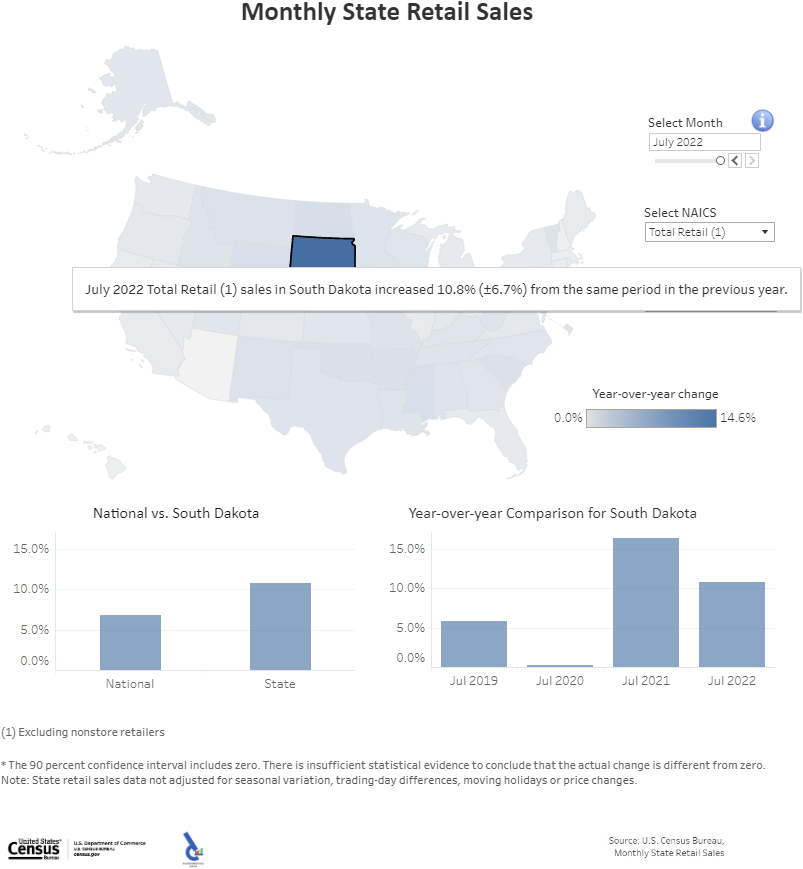This screenshot has height=869, width=803.
Task: Click the year-over-year change color legend
Action: pos(651,418)
